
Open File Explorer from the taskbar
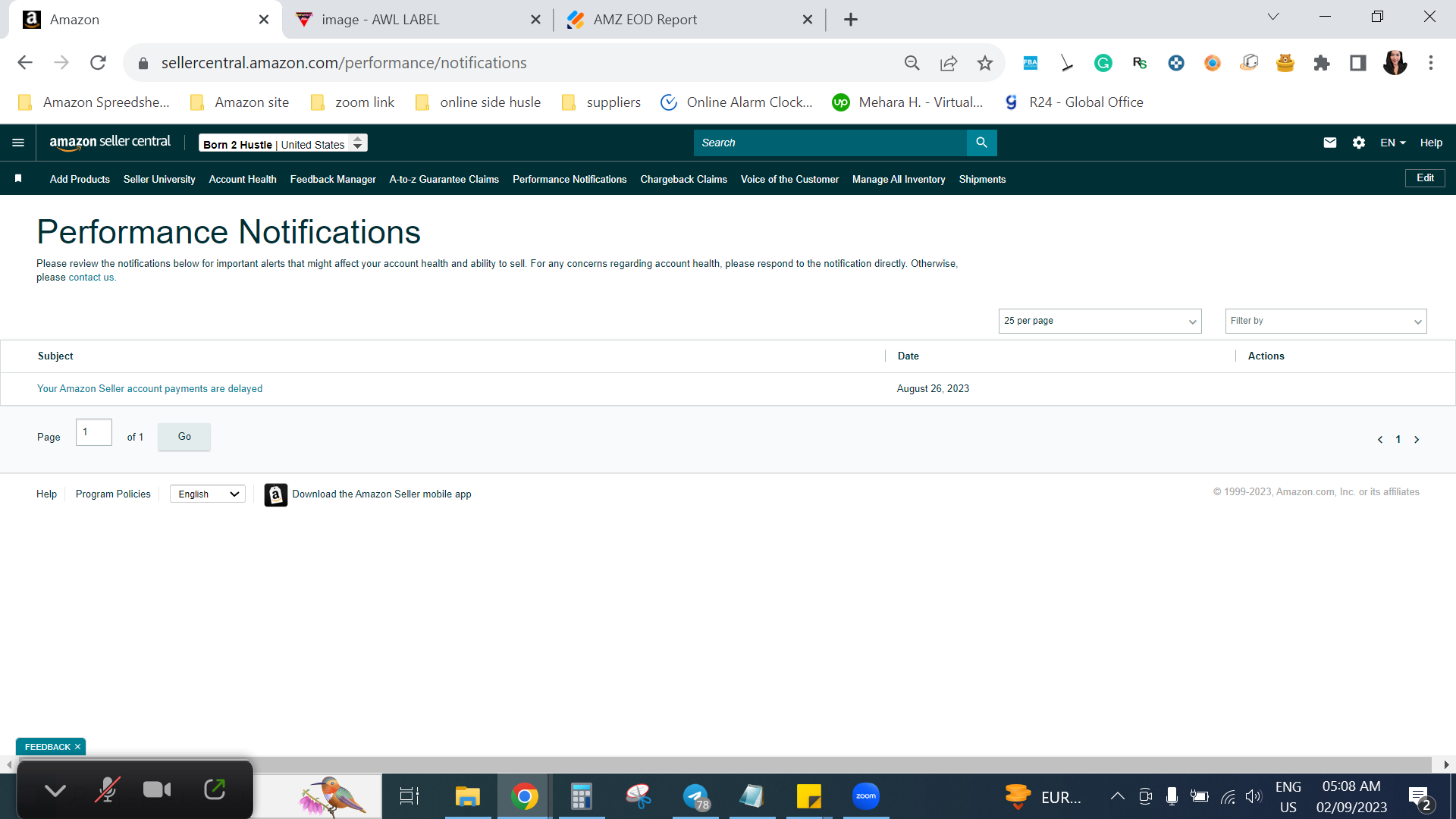pyautogui.click(x=467, y=796)
